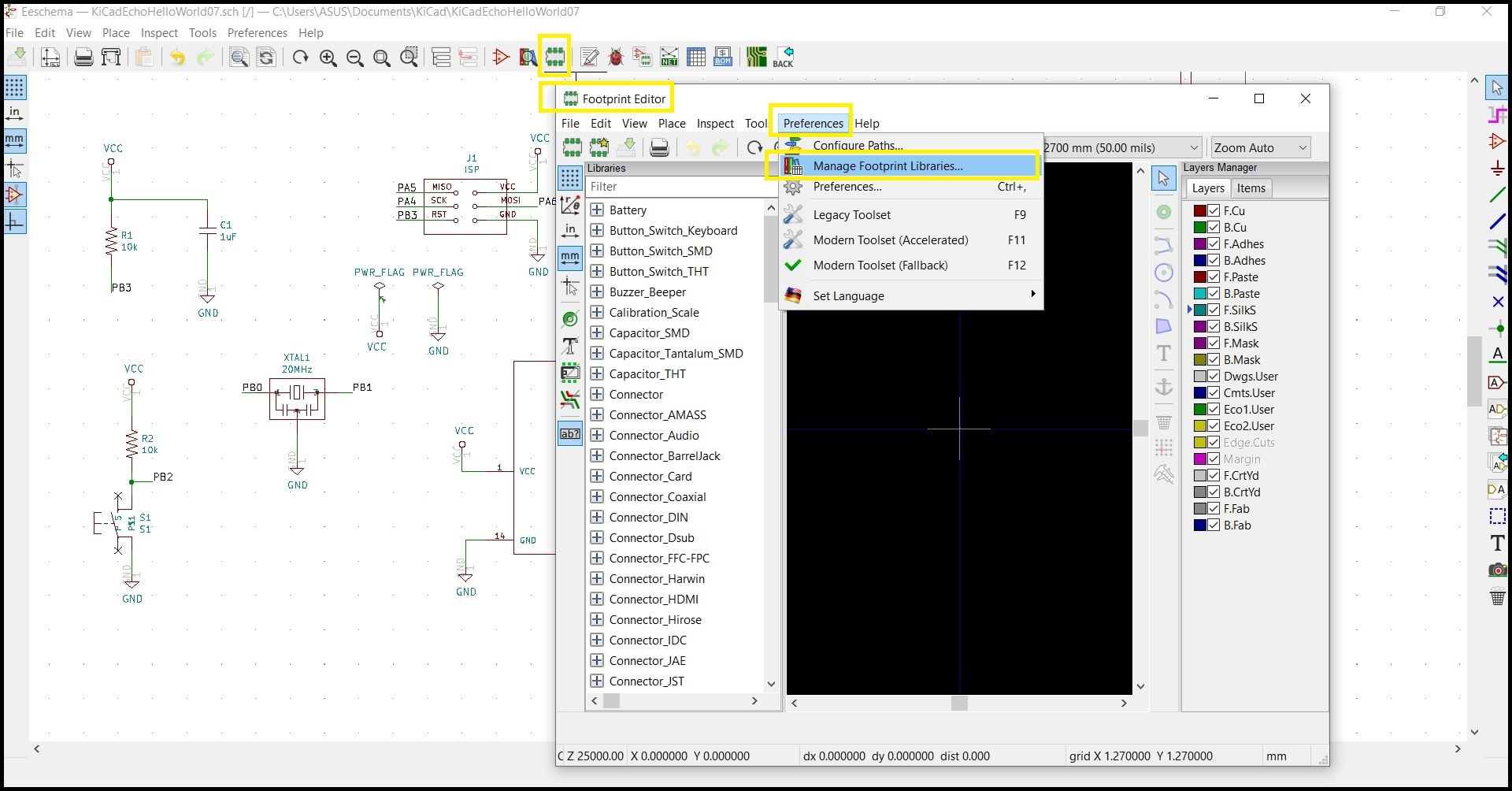Expand the Battery library tree node
The width and height of the screenshot is (1512, 791).
tap(597, 210)
